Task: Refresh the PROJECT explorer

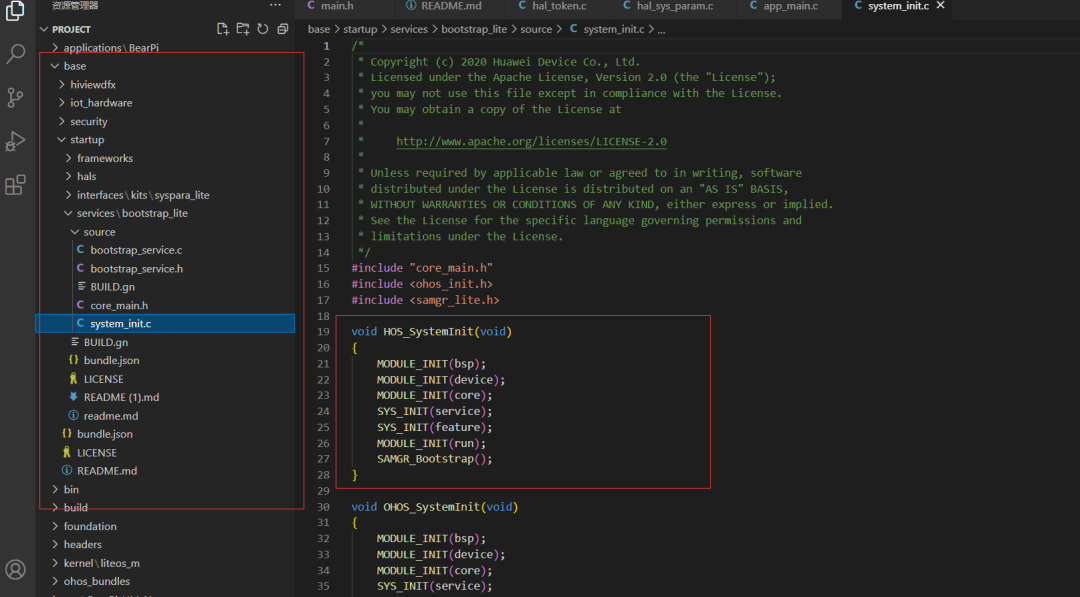Action: coord(262,29)
